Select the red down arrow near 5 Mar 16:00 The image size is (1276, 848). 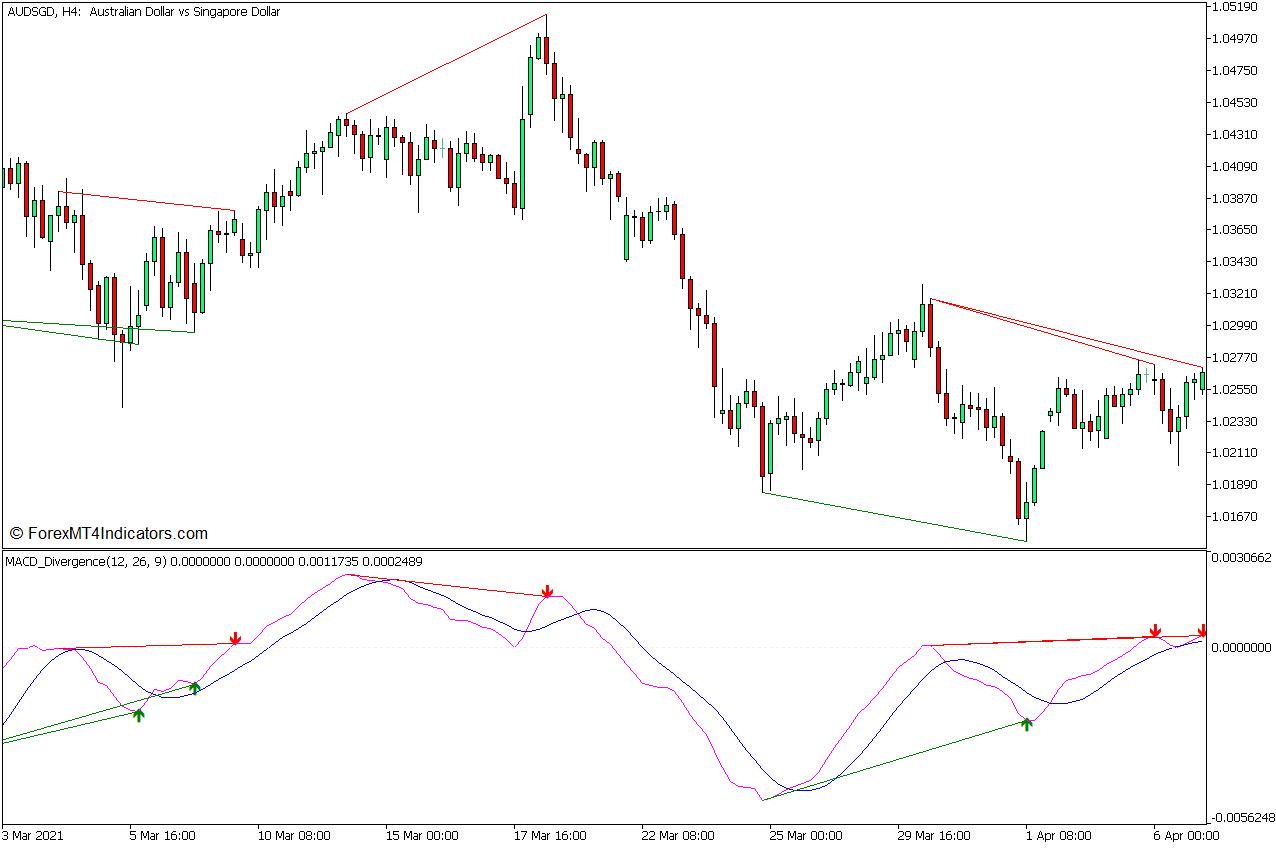click(236, 636)
